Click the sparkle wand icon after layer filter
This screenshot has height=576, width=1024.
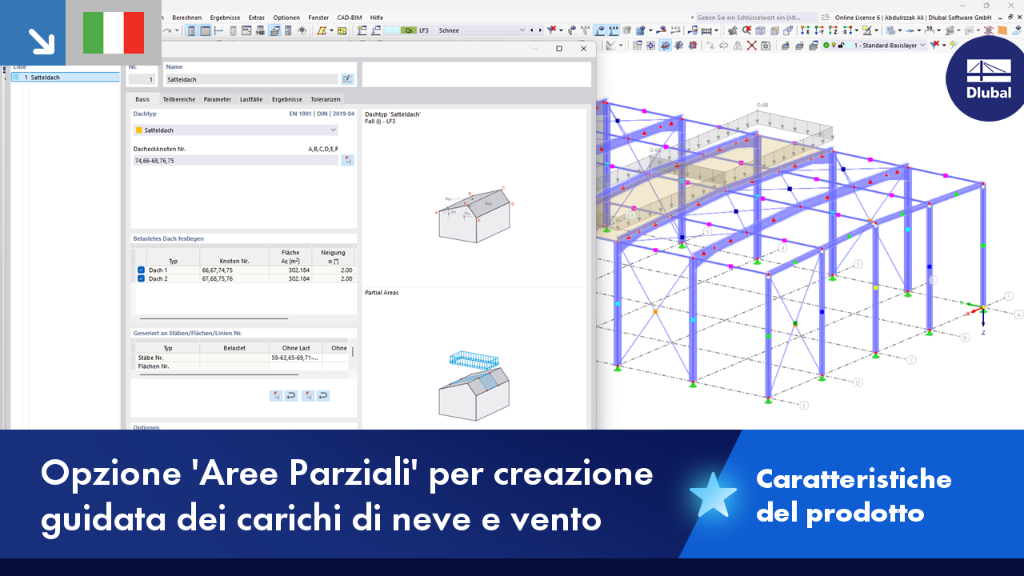(x=954, y=44)
